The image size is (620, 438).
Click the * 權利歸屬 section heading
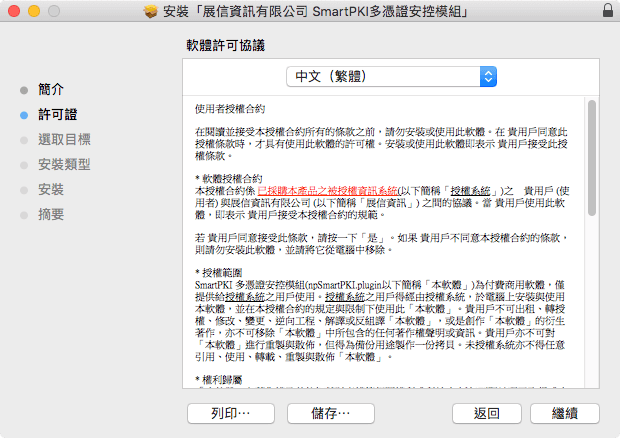pyautogui.click(x=218, y=380)
